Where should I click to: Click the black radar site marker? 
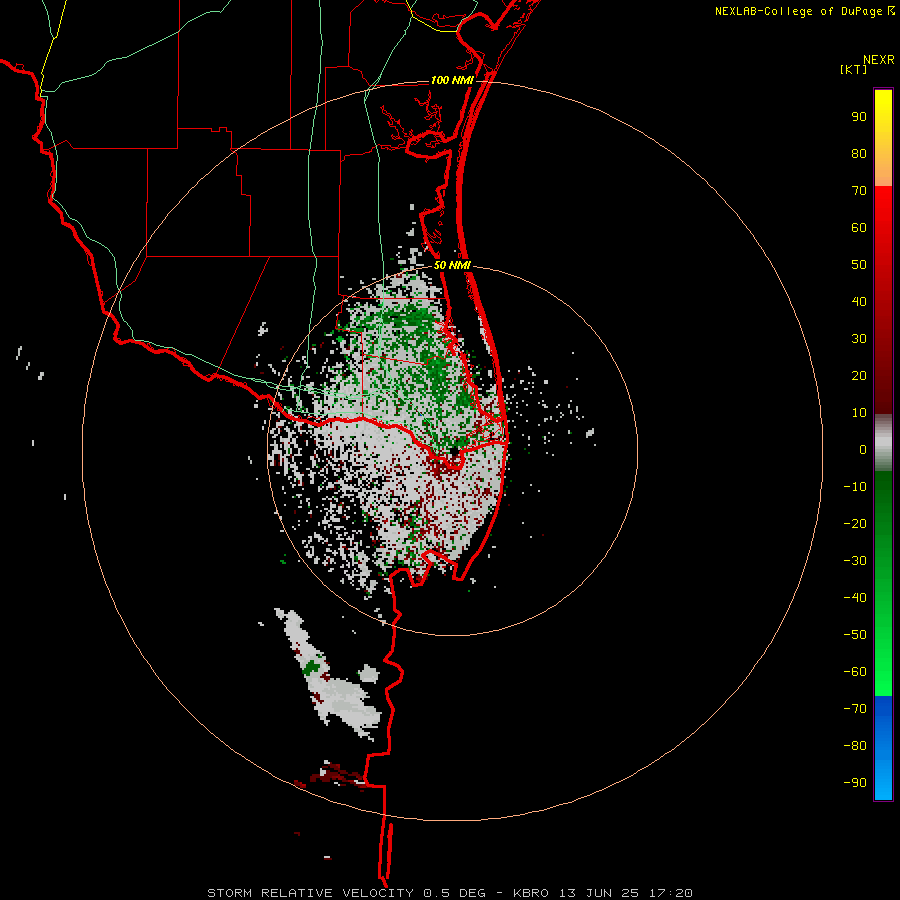click(454, 452)
